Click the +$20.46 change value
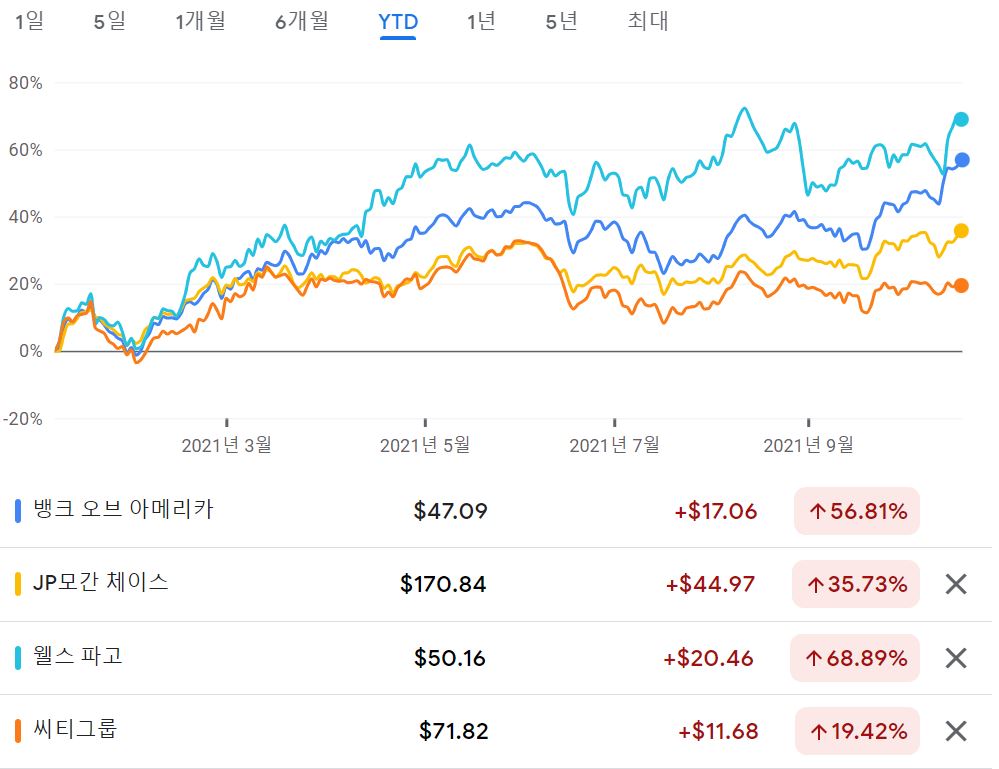 pos(708,658)
